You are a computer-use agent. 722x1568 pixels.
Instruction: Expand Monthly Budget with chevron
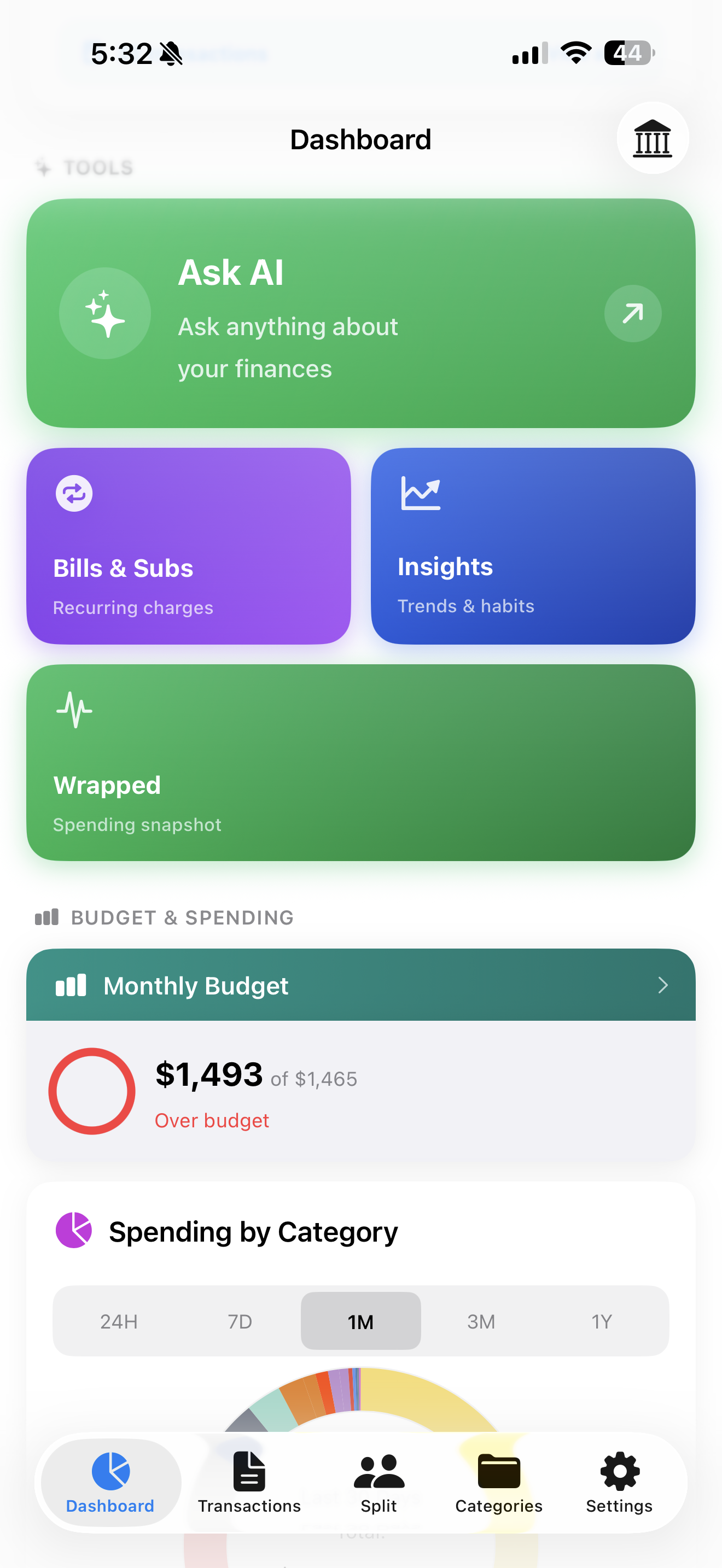click(x=663, y=986)
